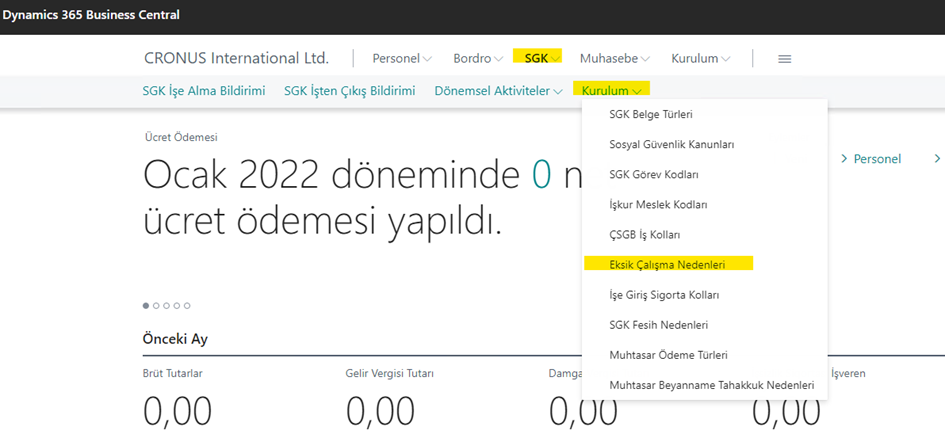Expand the top Kurulum dropdown beside Muhasebe

point(701,59)
